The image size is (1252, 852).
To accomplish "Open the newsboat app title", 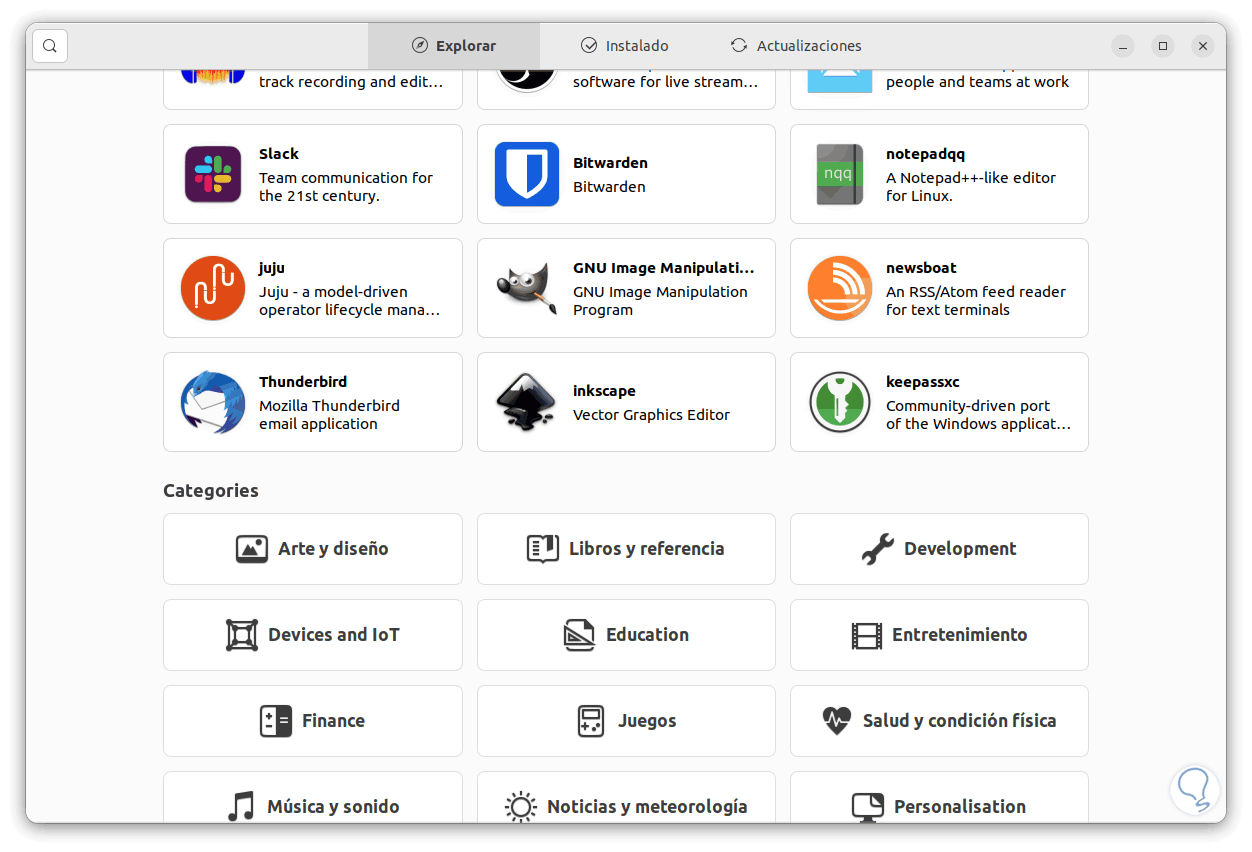I will coord(921,268).
